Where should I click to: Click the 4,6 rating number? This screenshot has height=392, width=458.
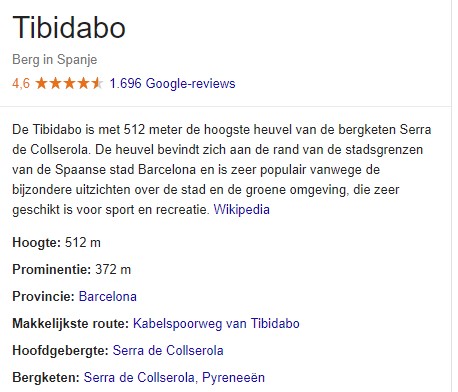tap(21, 83)
